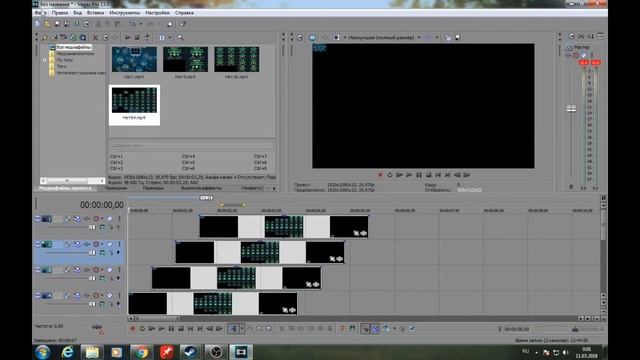Insert a region using the bottom toolbar icon
This screenshot has height=360, width=640.
[x=352, y=329]
